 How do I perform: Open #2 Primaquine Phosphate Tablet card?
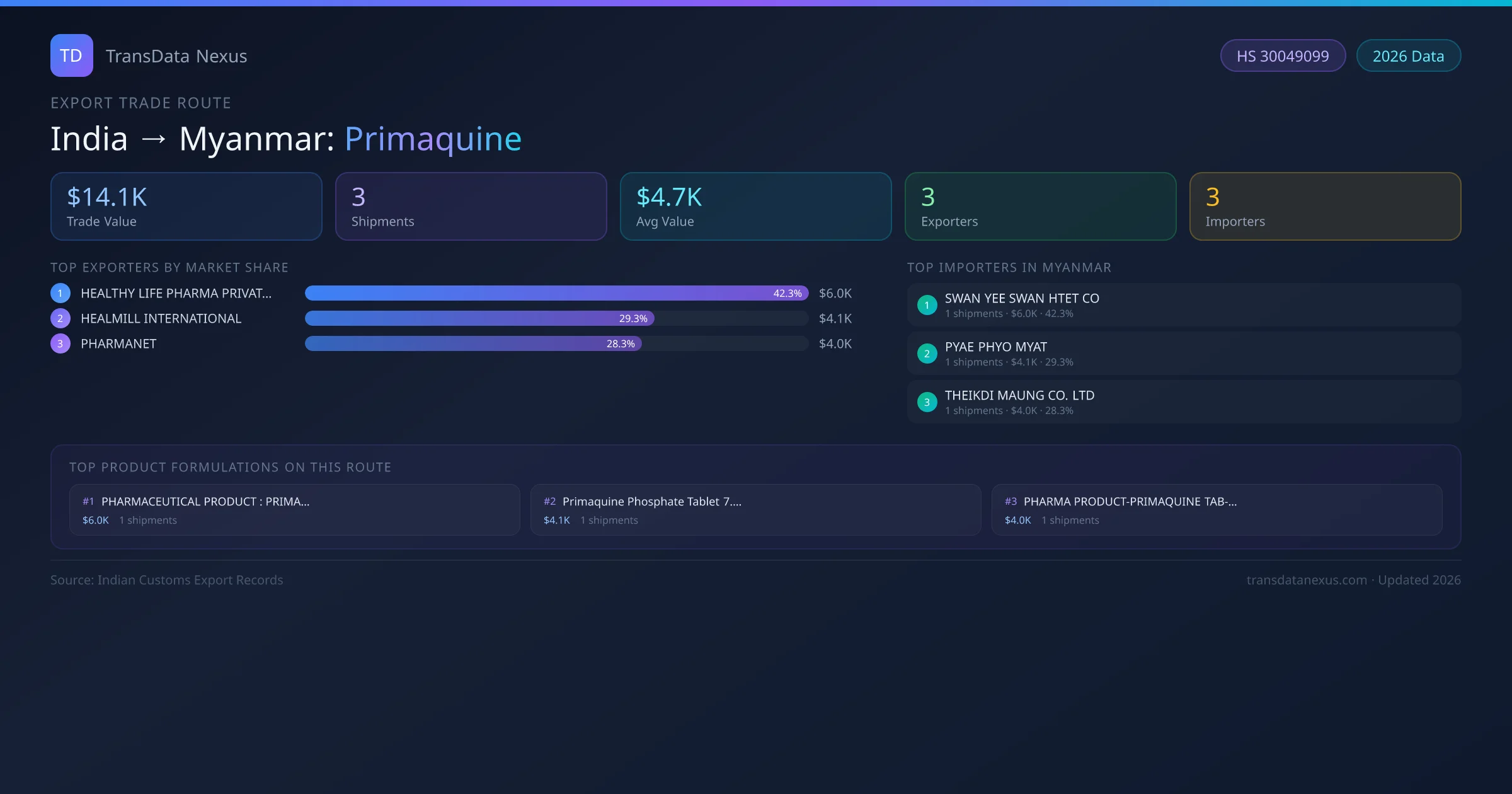coord(755,510)
